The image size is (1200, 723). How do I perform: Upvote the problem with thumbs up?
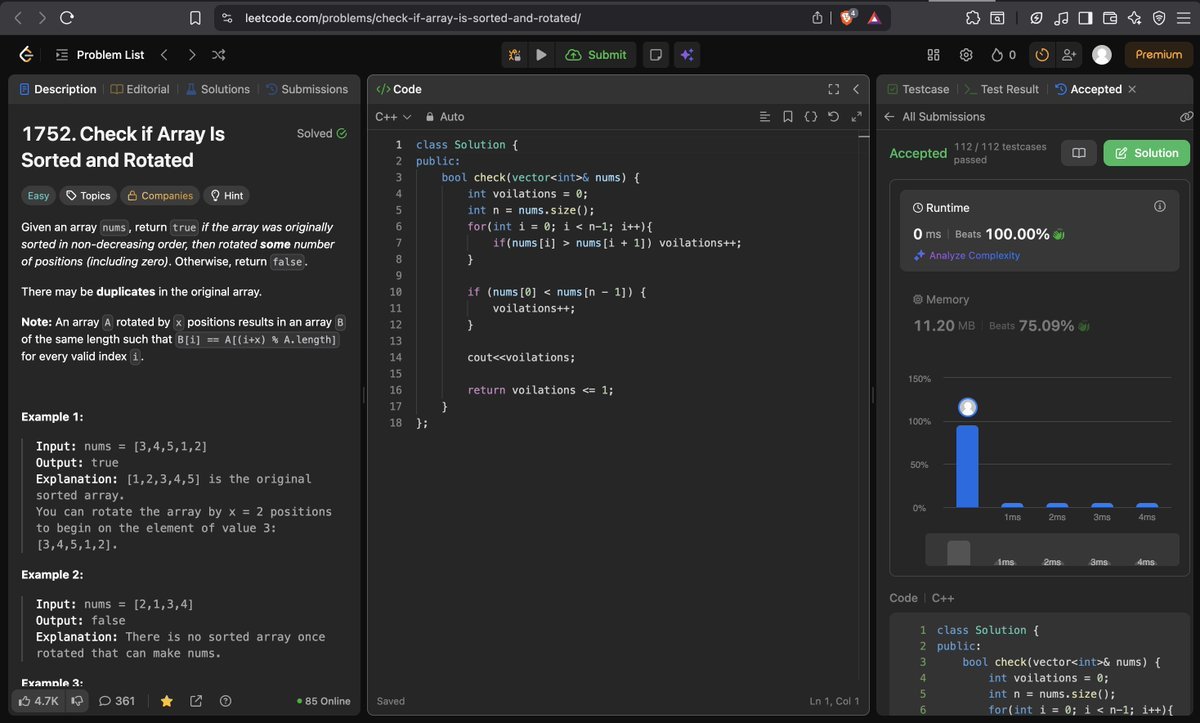tap(39, 701)
